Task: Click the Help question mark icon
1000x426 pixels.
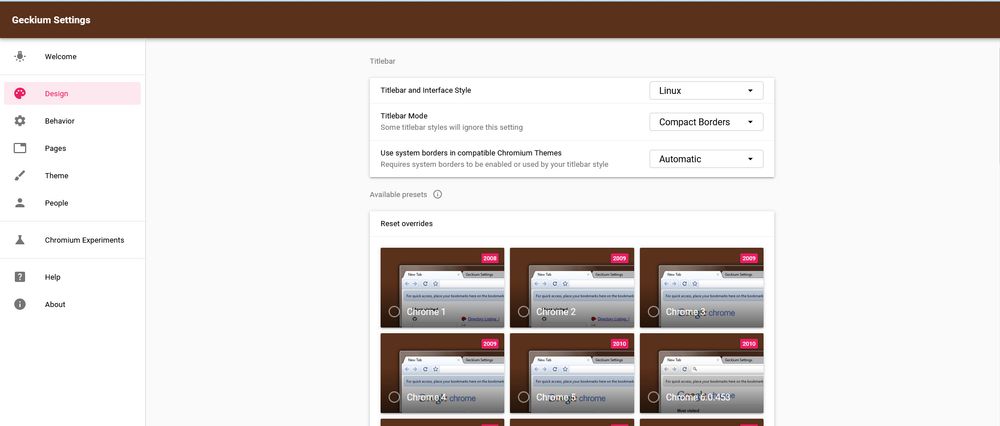Action: (20, 277)
